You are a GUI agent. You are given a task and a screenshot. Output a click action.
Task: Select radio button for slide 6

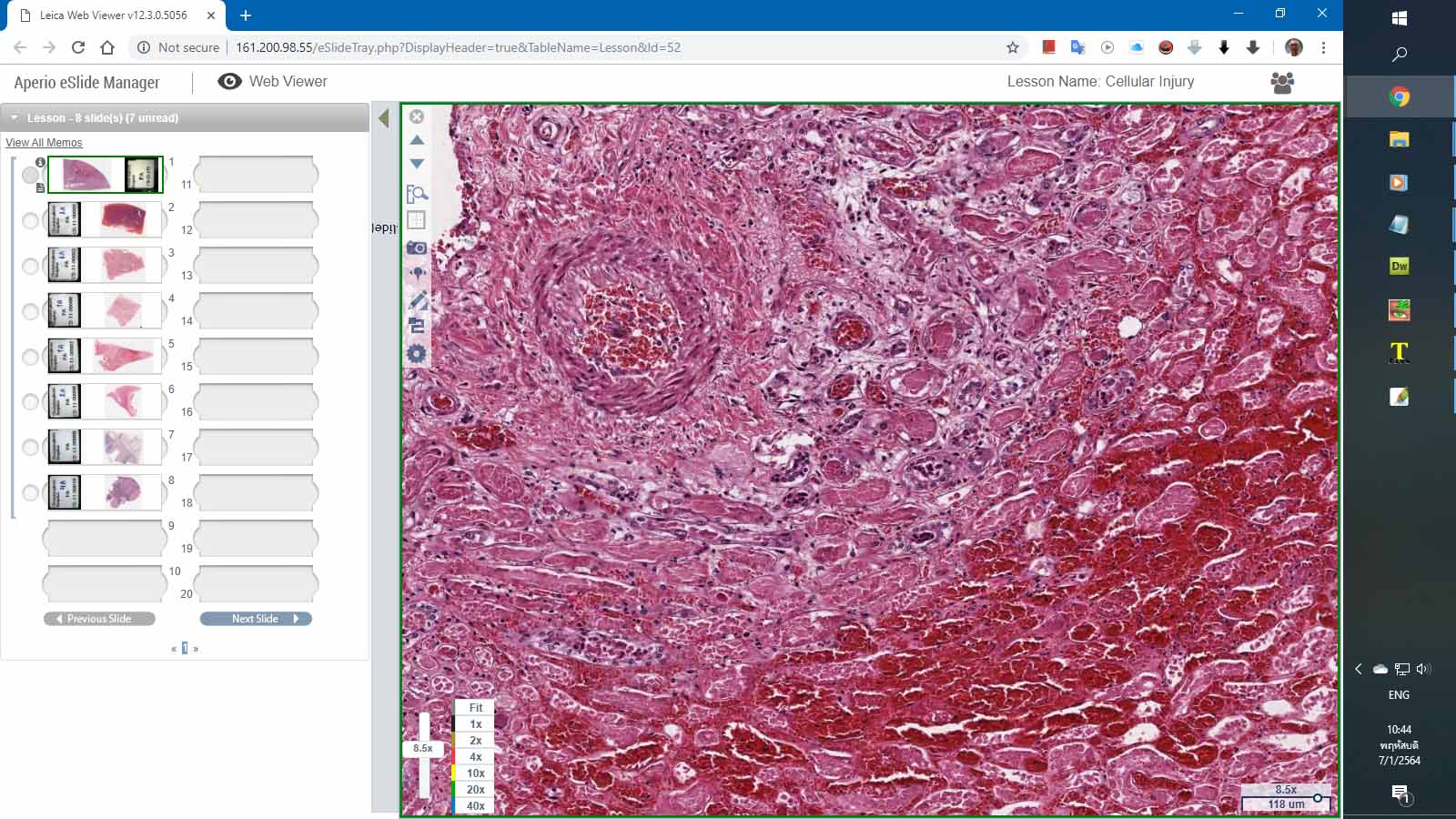click(x=30, y=402)
